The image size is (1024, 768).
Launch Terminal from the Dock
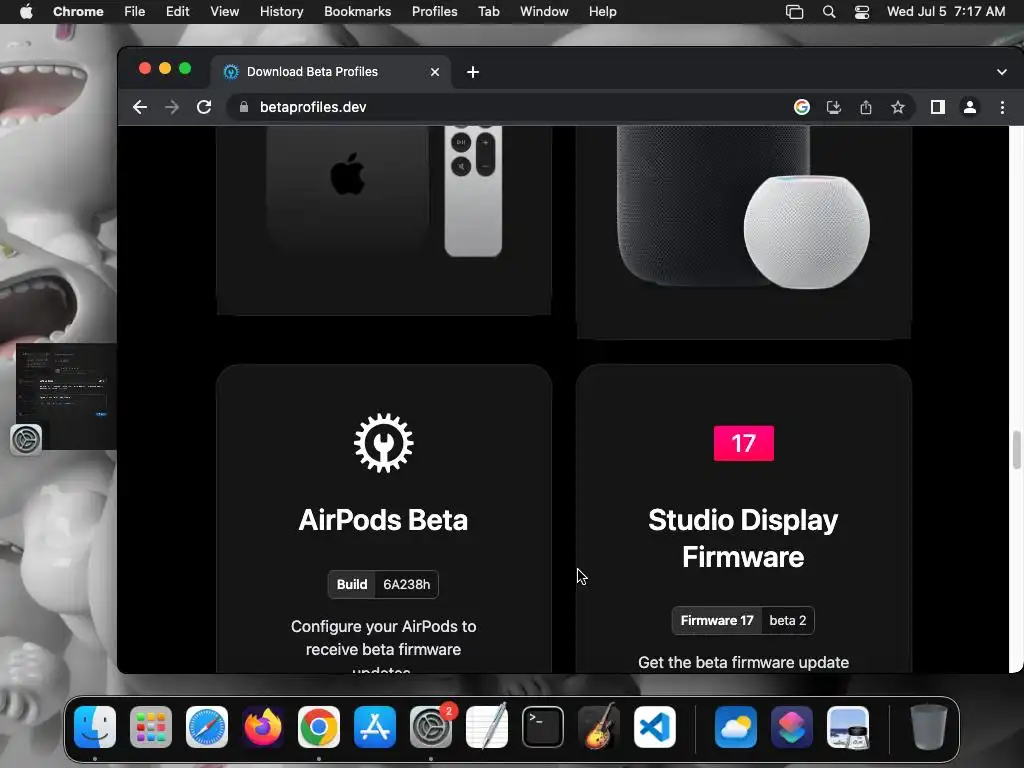[x=543, y=727]
